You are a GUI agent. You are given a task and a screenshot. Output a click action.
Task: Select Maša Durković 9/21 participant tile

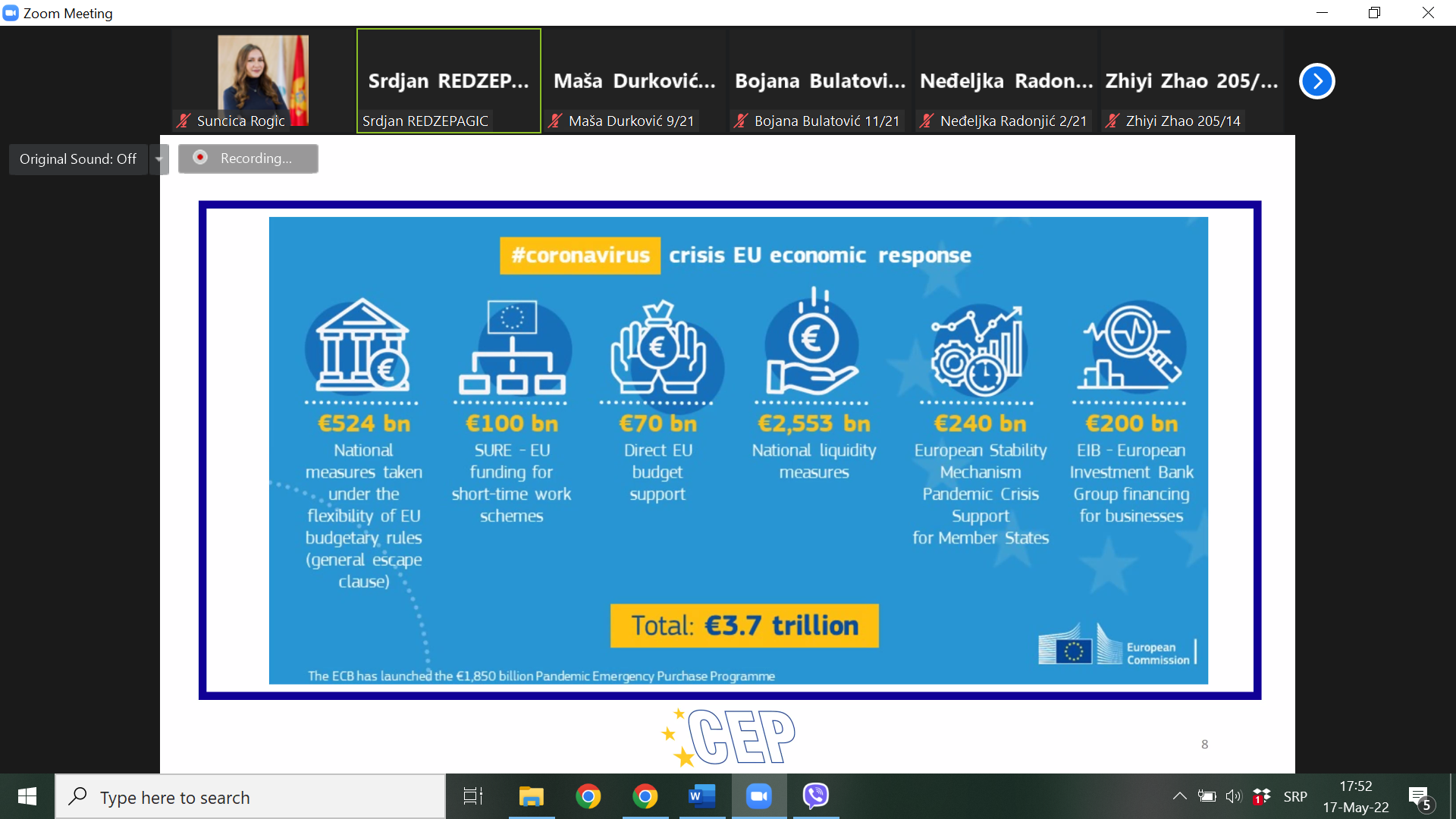(635, 81)
